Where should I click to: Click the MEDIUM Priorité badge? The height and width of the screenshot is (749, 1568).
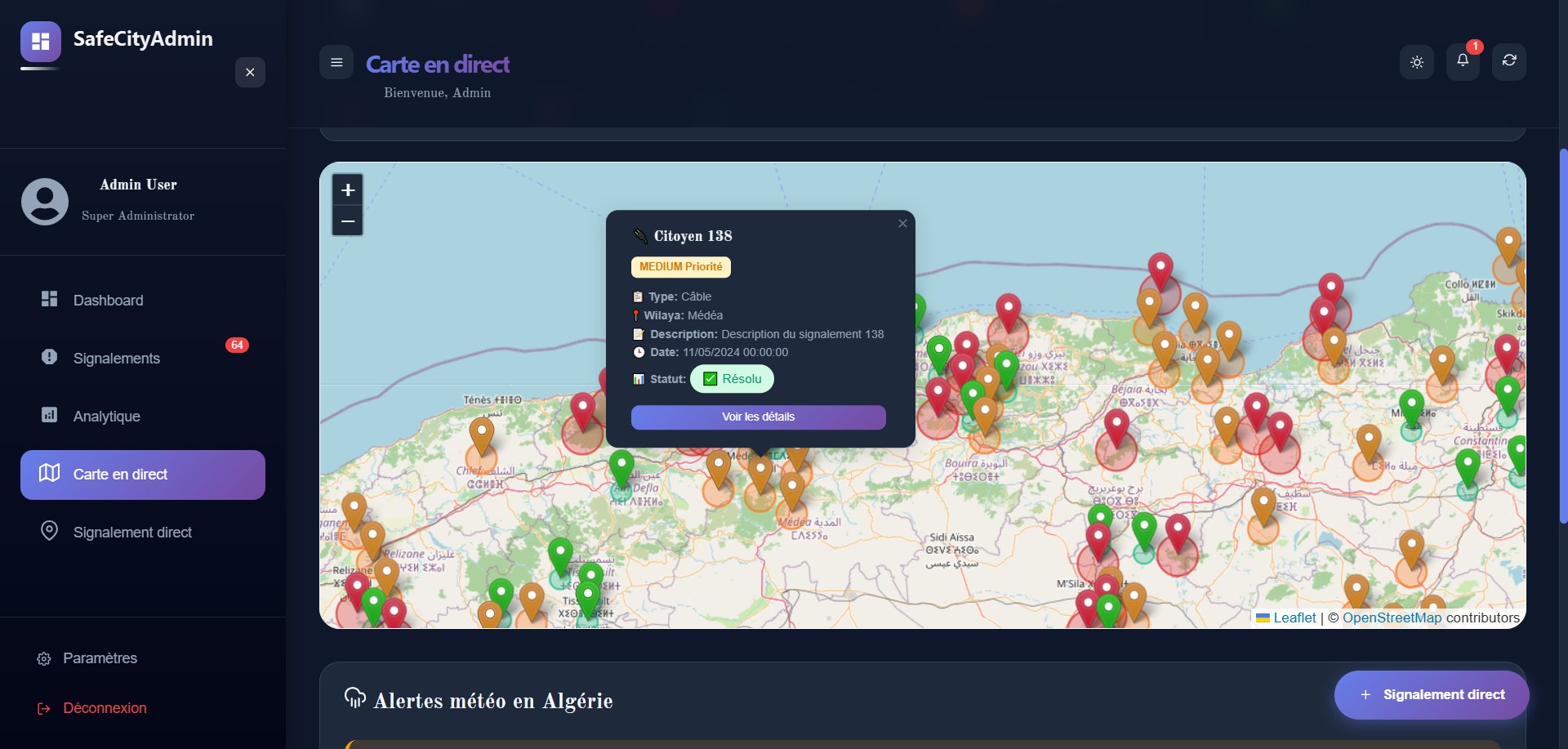pyautogui.click(x=681, y=267)
